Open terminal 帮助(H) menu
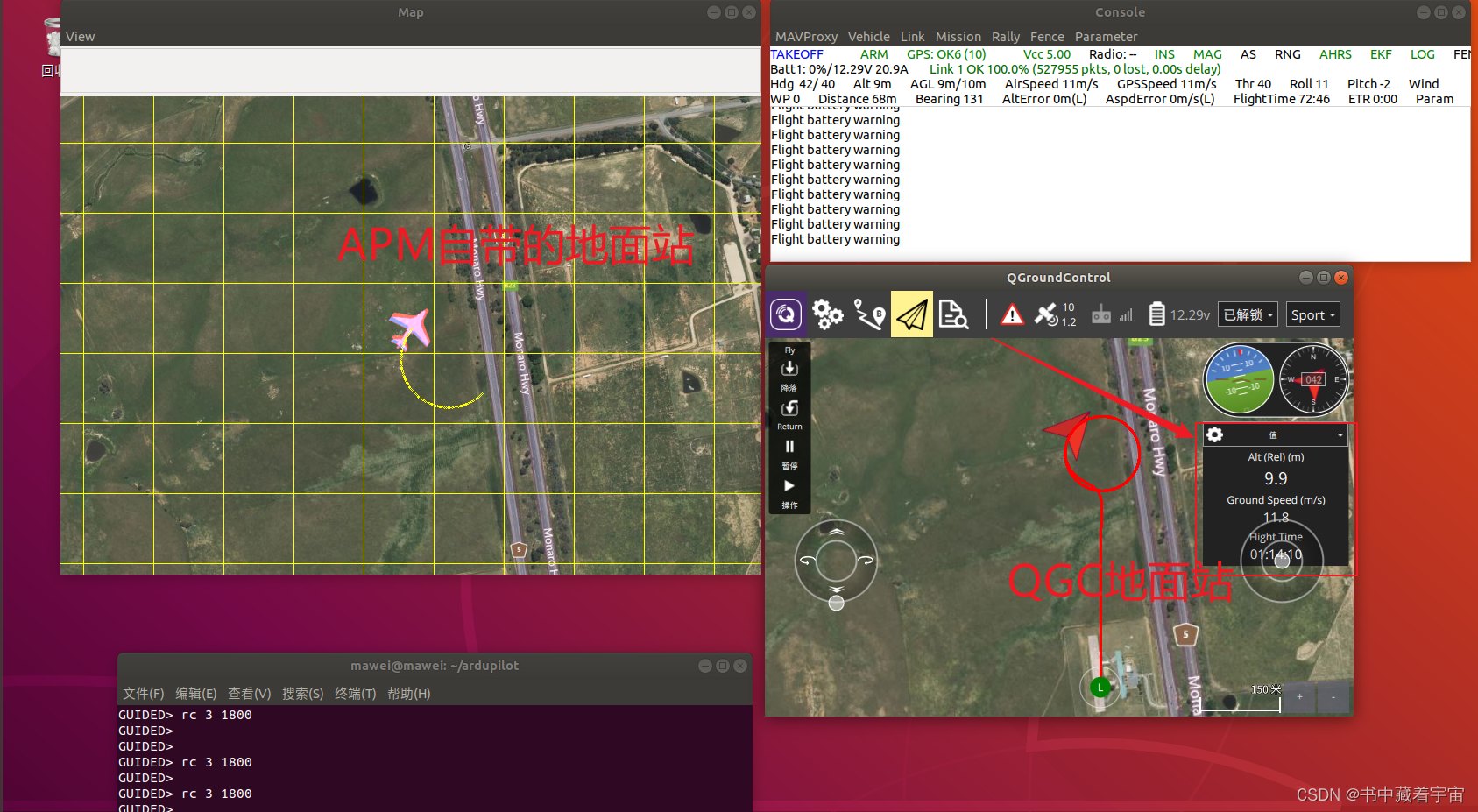The height and width of the screenshot is (812, 1478). coord(408,693)
